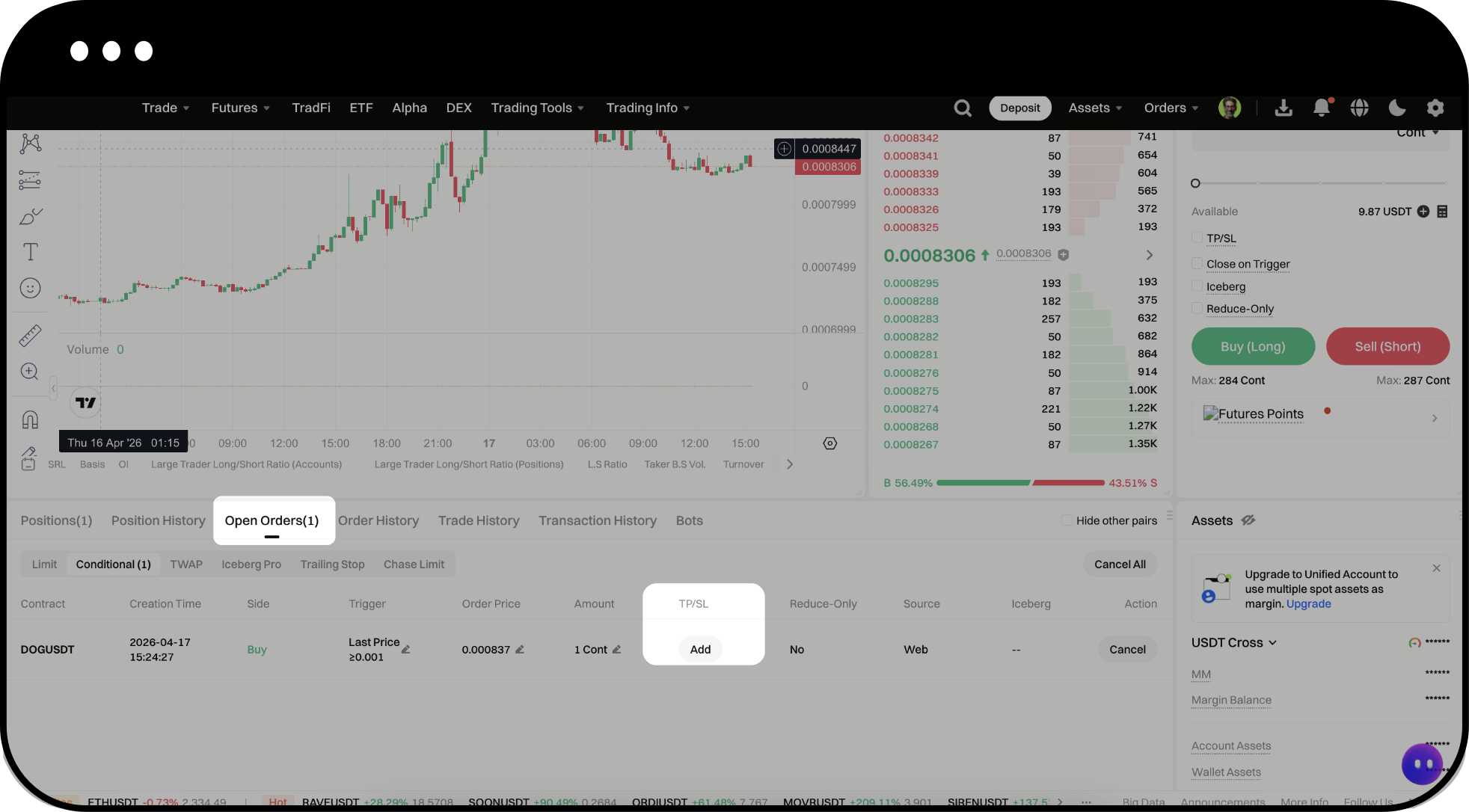
Task: Check the Reduce-Only option
Action: tap(1197, 308)
